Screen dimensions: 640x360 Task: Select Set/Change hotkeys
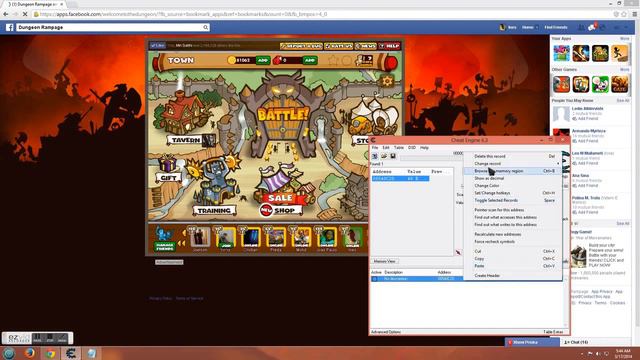[x=512, y=193]
